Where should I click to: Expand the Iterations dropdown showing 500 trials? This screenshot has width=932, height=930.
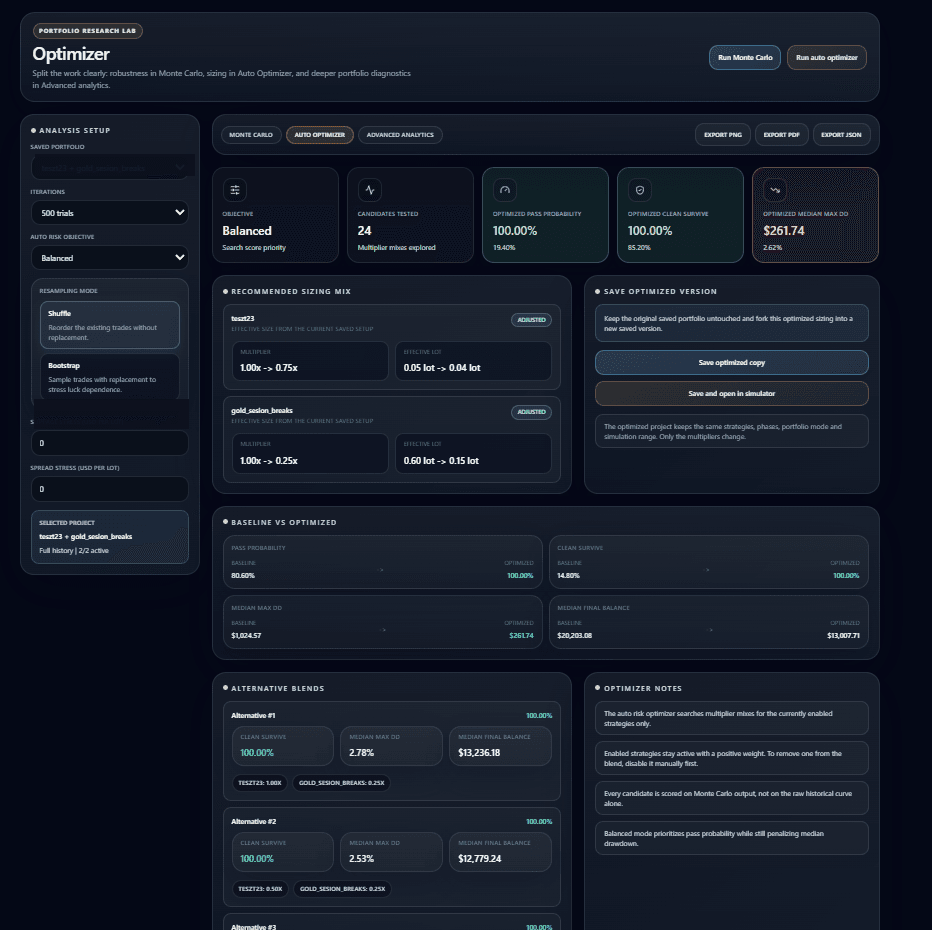pyautogui.click(x=109, y=211)
